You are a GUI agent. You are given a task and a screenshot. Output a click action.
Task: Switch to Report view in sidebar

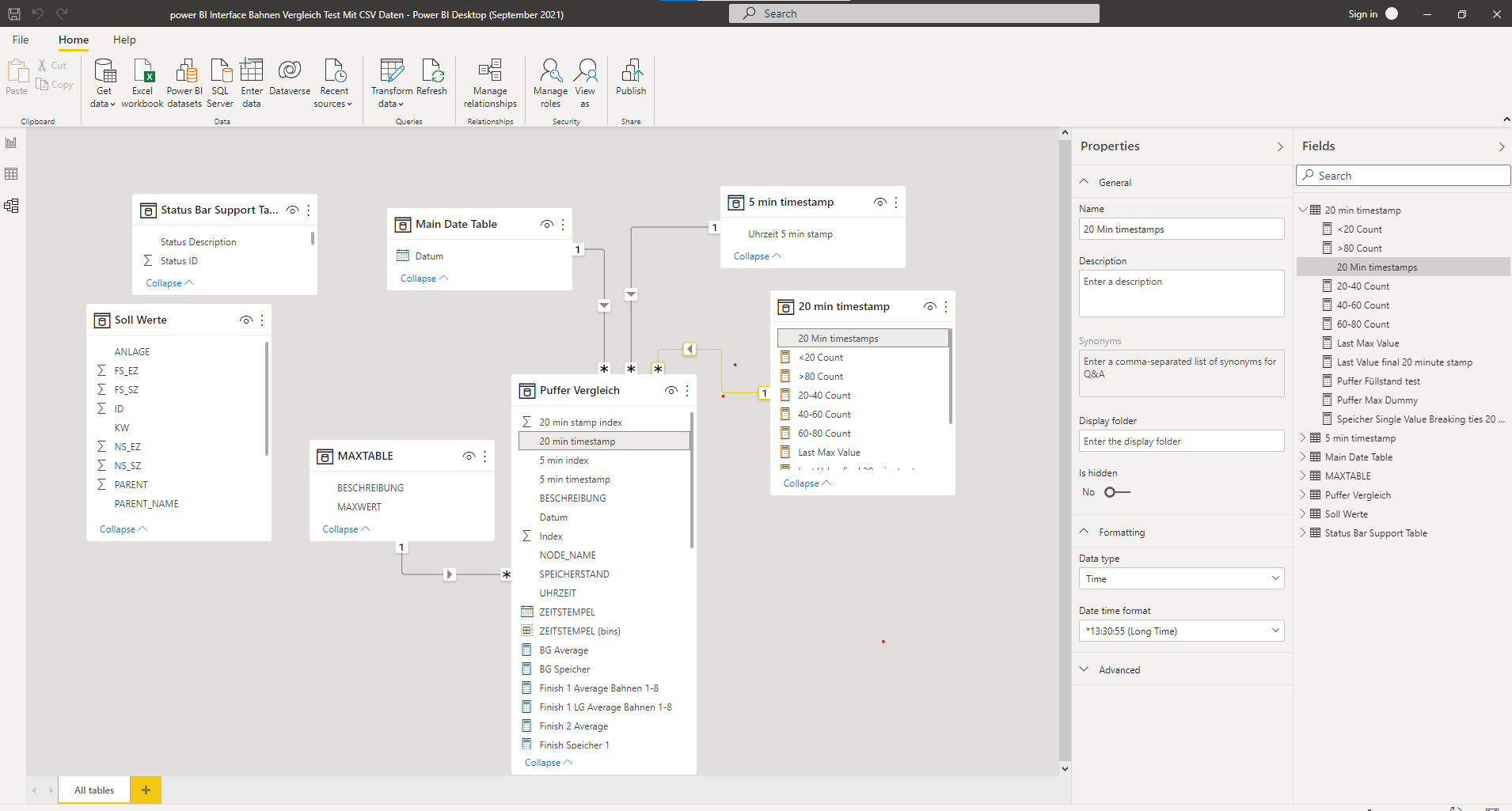click(11, 142)
